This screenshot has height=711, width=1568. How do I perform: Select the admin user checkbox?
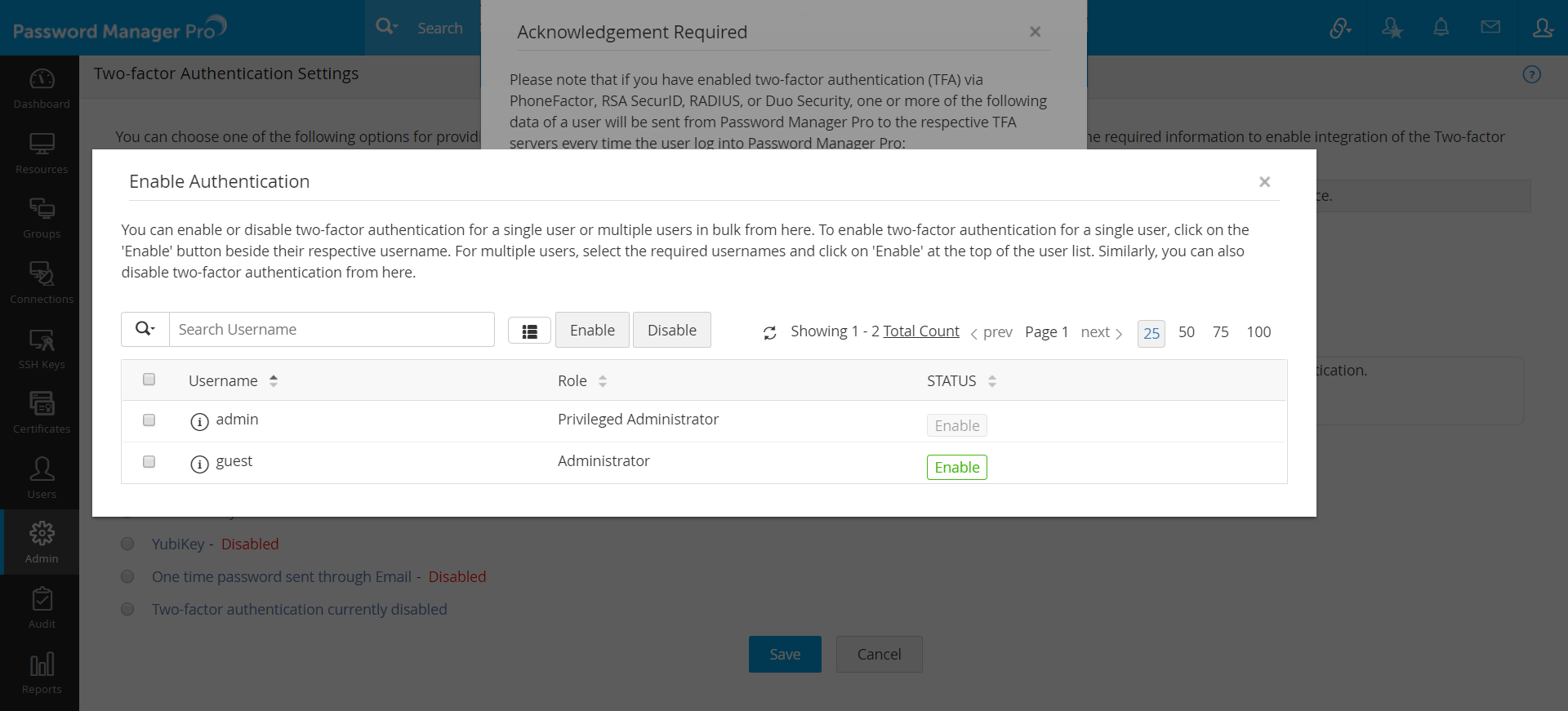click(149, 420)
